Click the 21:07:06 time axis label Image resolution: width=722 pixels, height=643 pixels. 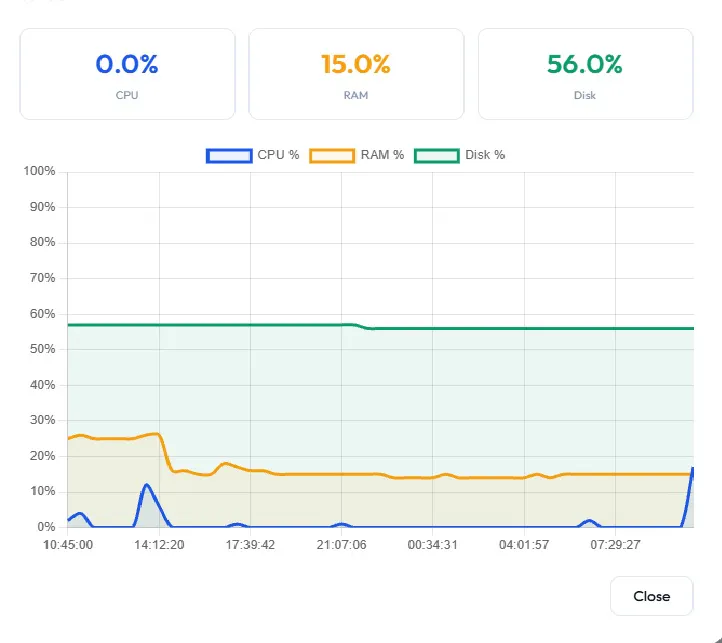point(341,545)
